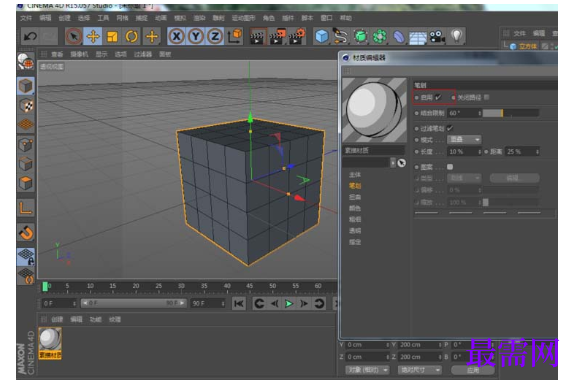Select the 颜色 channel in the material list
This screenshot has width=578, height=384.
355,209
